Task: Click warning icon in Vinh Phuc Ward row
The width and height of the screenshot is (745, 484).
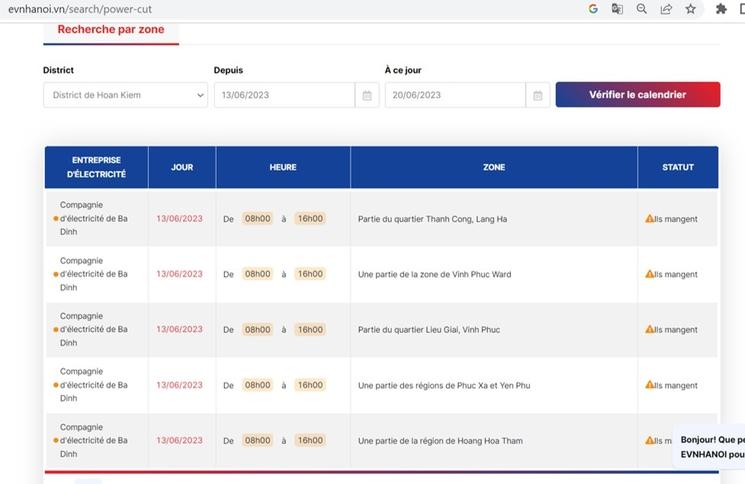Action: 649,274
